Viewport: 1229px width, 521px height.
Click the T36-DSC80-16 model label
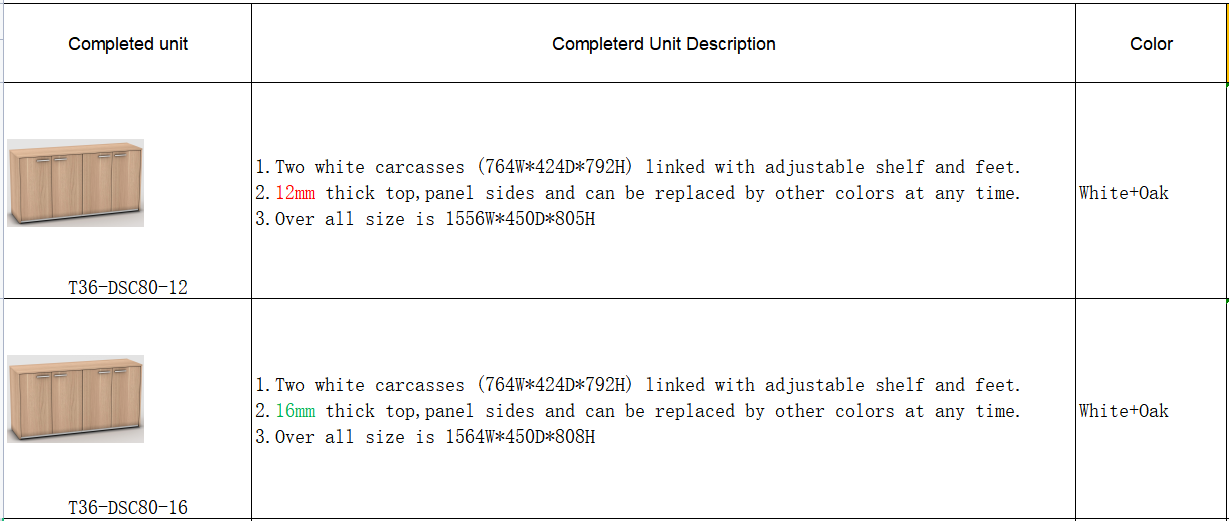[128, 507]
